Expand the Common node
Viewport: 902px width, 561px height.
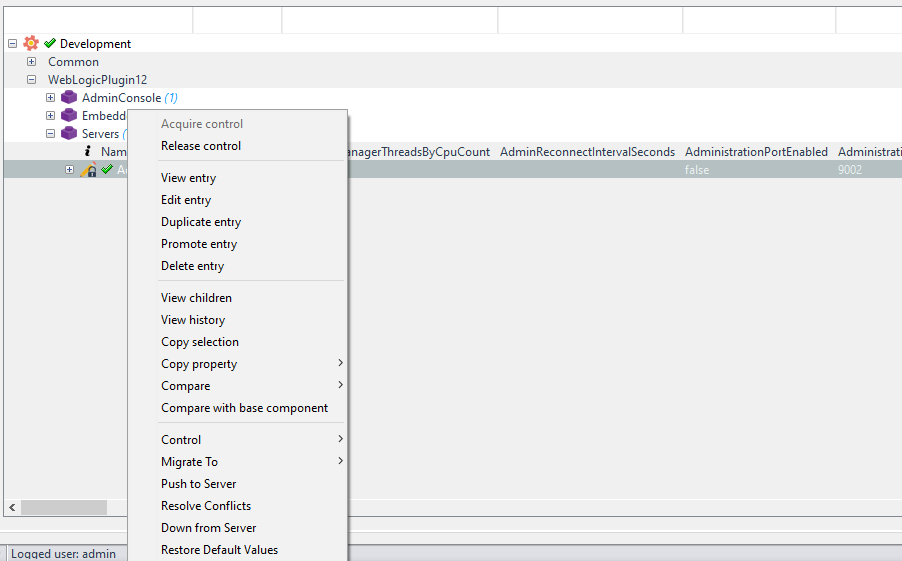click(x=32, y=61)
